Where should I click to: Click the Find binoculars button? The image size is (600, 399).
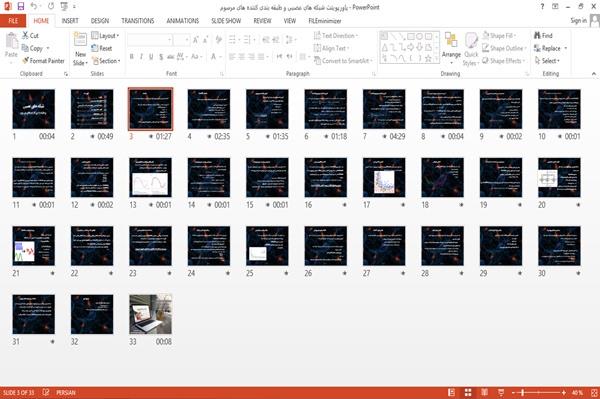(x=543, y=36)
